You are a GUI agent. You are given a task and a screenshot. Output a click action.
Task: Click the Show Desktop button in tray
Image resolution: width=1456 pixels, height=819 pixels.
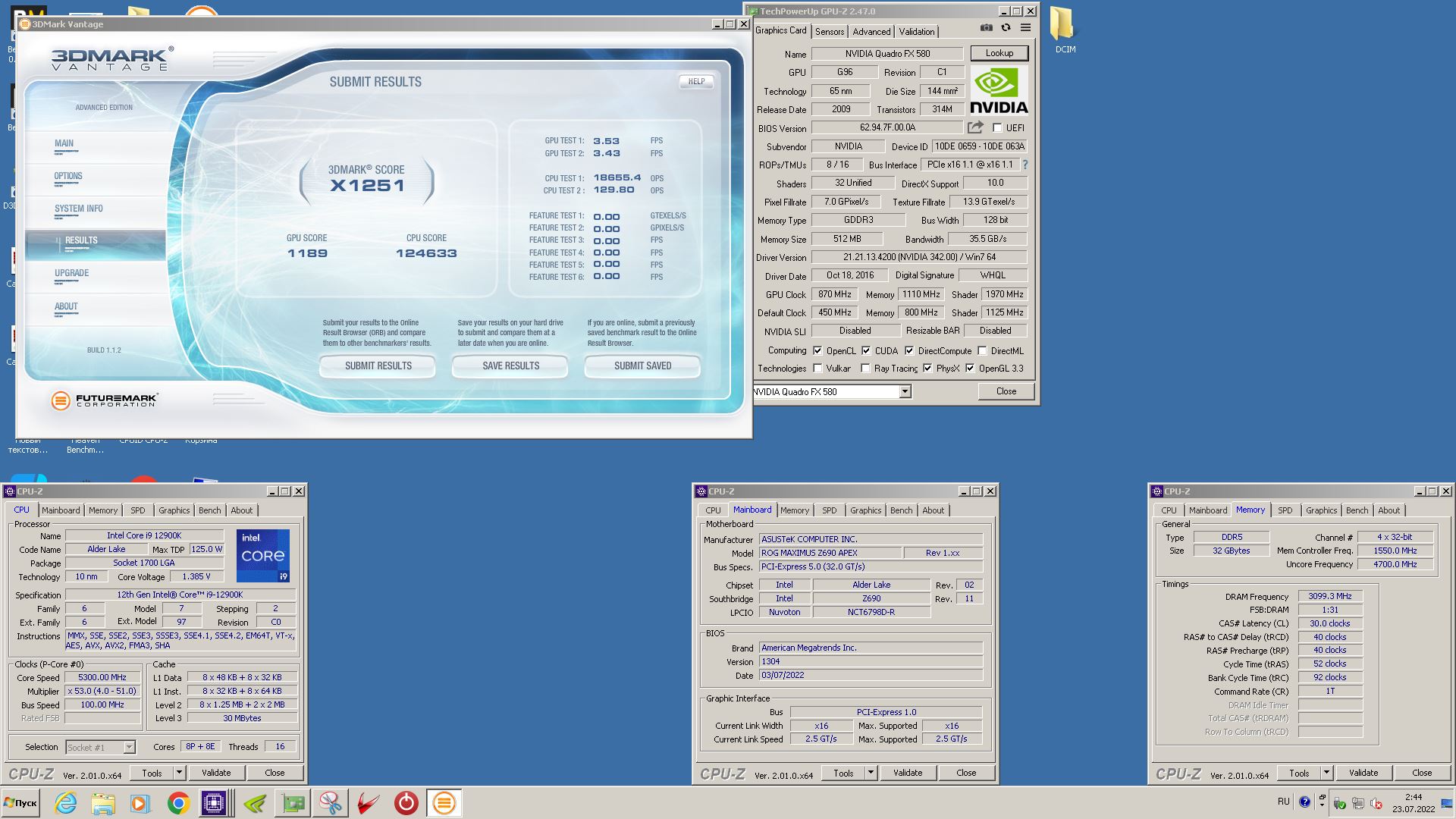pyautogui.click(x=1447, y=803)
